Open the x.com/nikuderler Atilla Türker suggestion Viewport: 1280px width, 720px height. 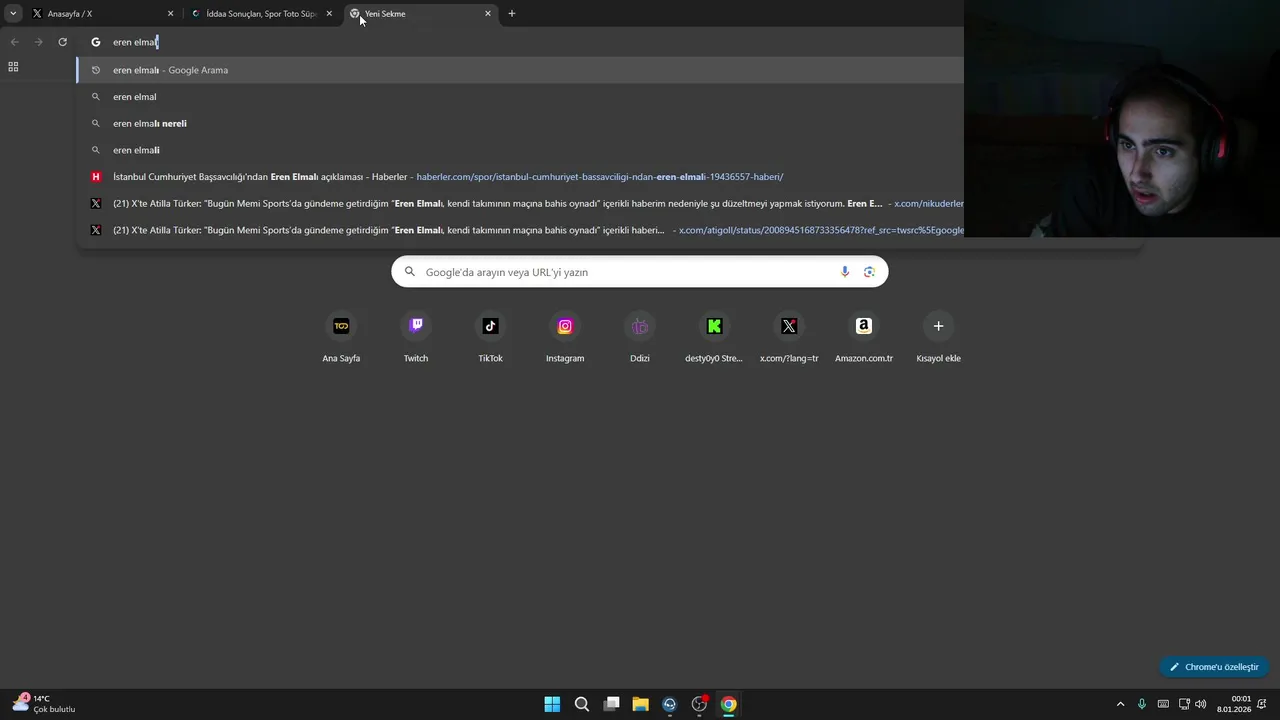[x=520, y=203]
